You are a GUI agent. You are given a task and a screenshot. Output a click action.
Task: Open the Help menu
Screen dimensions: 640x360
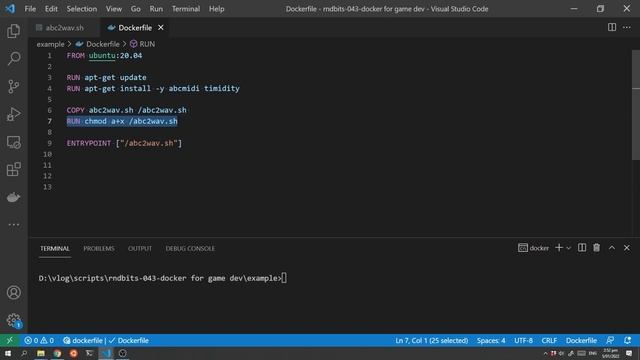pyautogui.click(x=216, y=9)
